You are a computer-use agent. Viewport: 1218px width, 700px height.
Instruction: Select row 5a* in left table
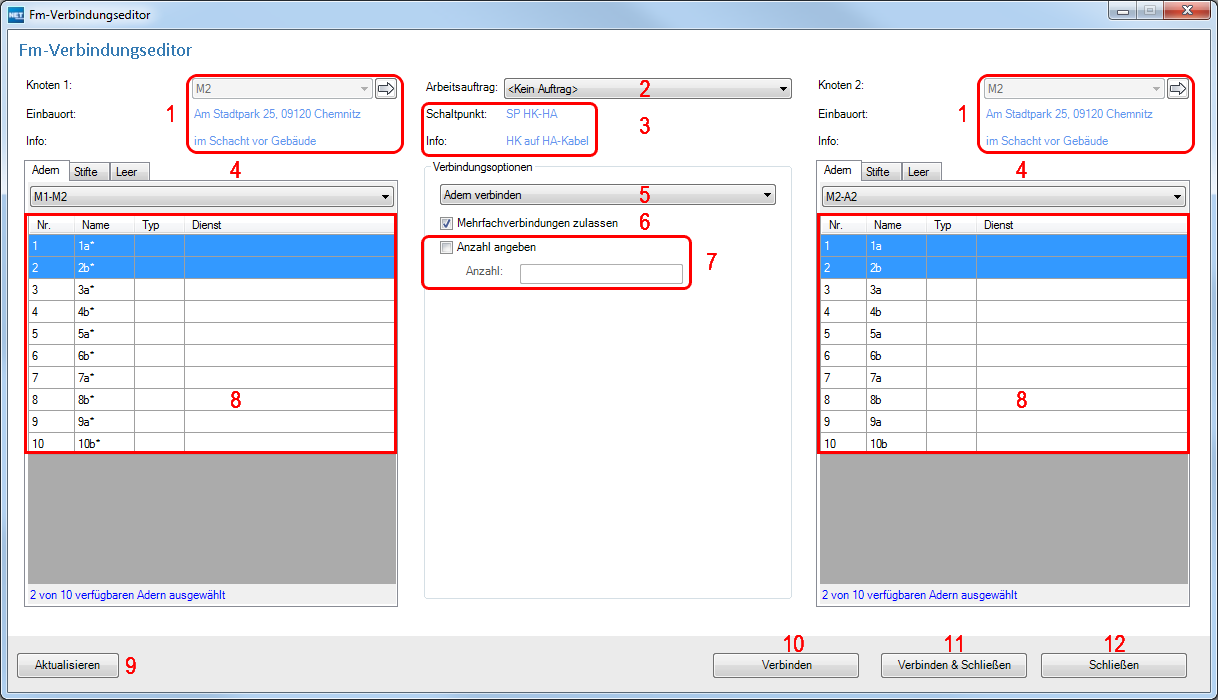coord(211,333)
